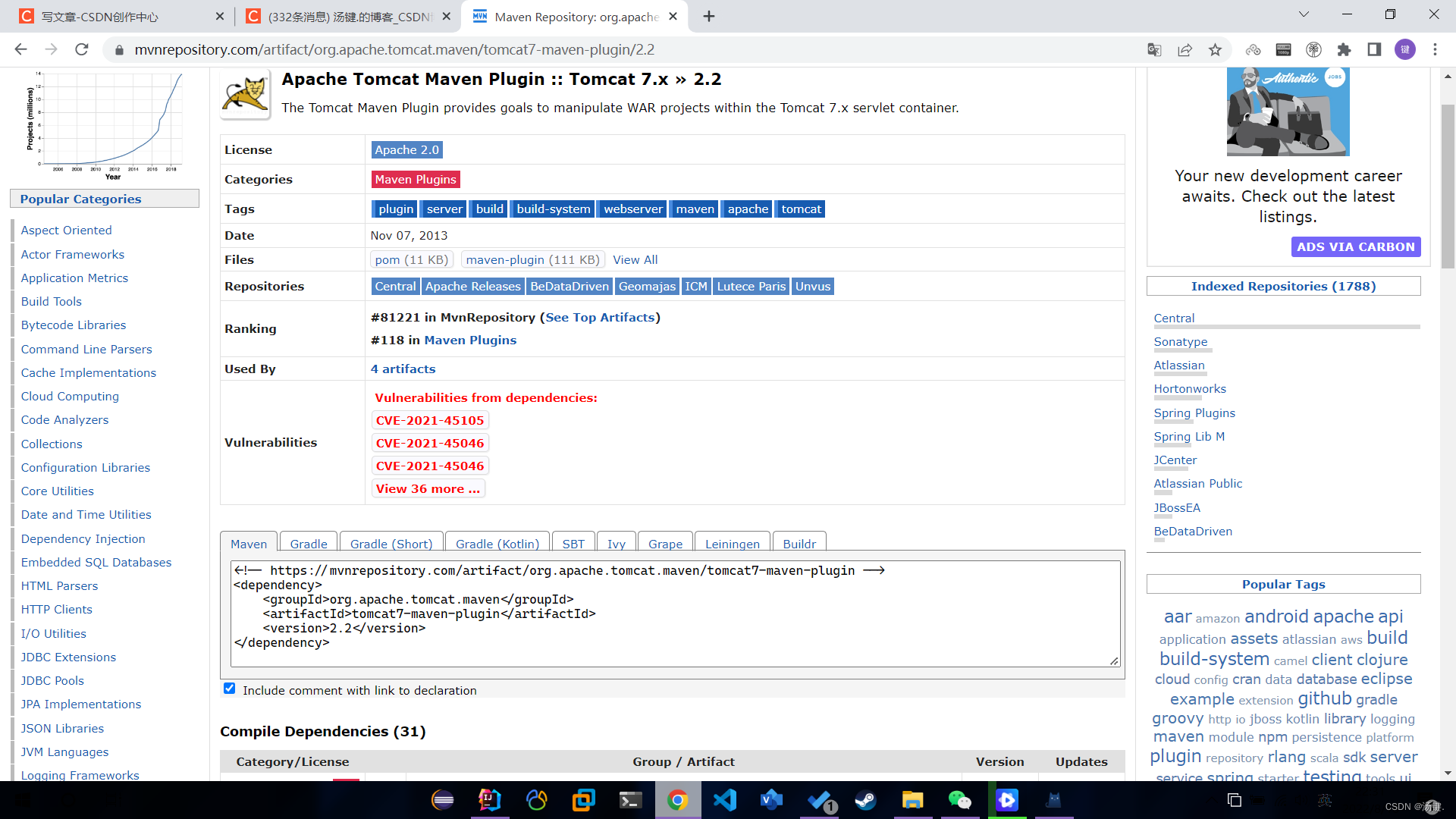Open a new browser tab
The image size is (1456, 819).
(709, 17)
